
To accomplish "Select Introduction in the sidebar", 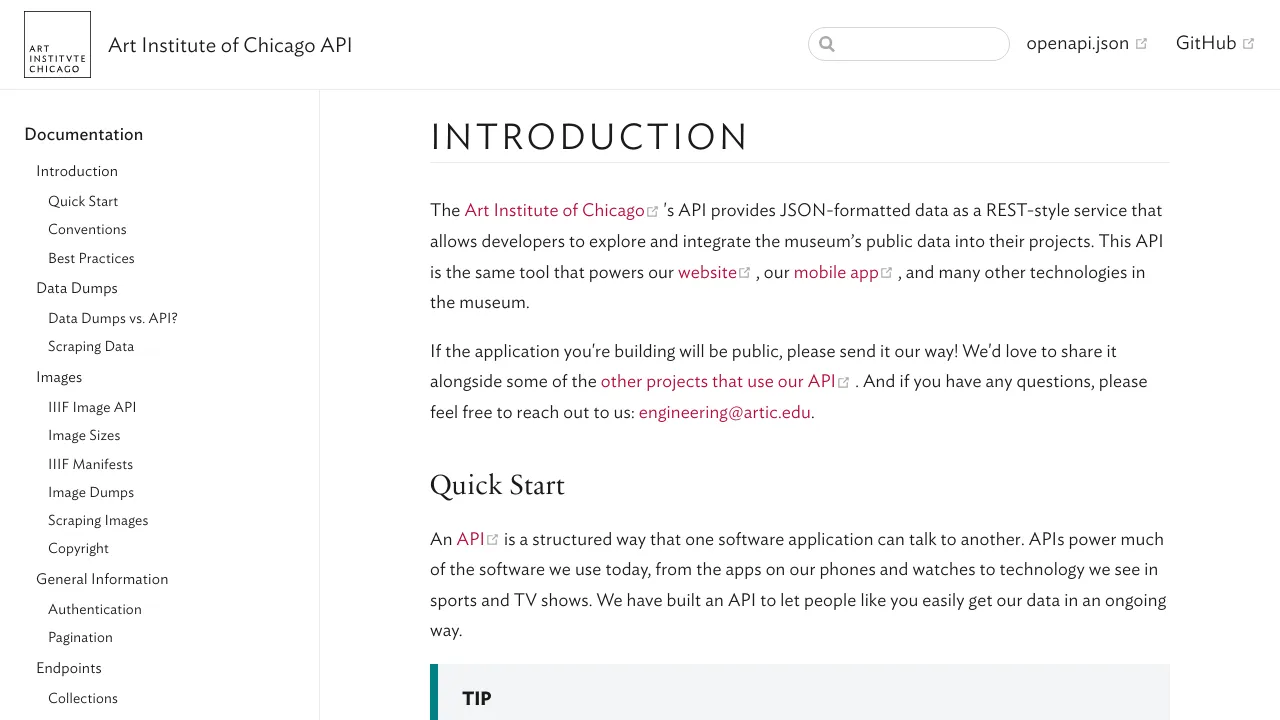I will 77,171.
